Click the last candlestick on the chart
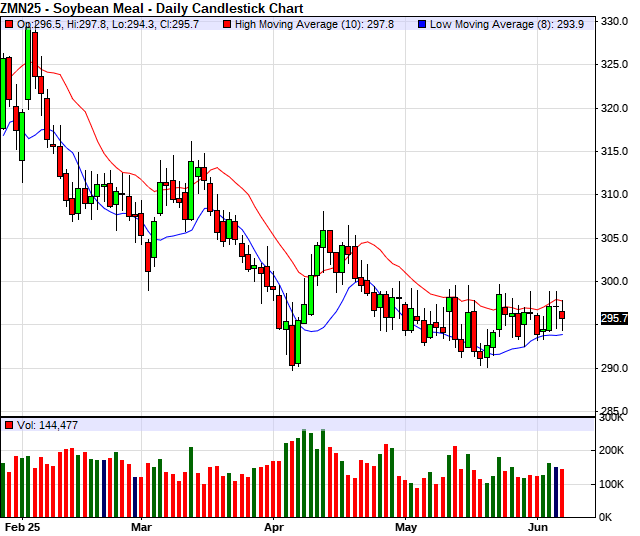Screen dimensions: 640x536 click(x=562, y=315)
